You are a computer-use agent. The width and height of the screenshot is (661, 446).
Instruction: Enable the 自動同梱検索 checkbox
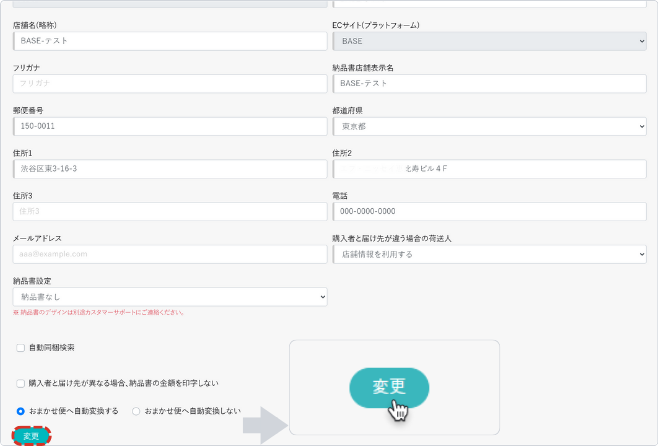pyautogui.click(x=21, y=348)
